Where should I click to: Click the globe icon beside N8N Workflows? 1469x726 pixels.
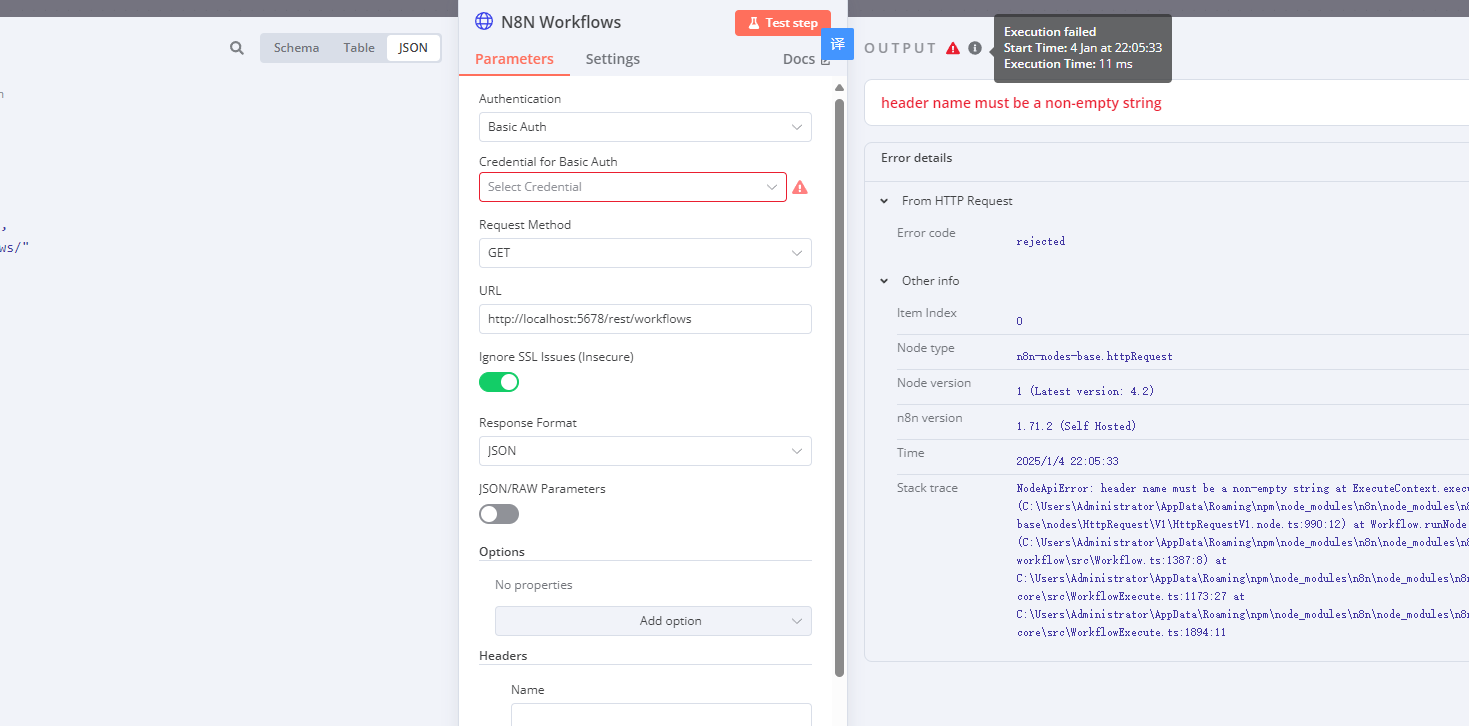[x=484, y=21]
